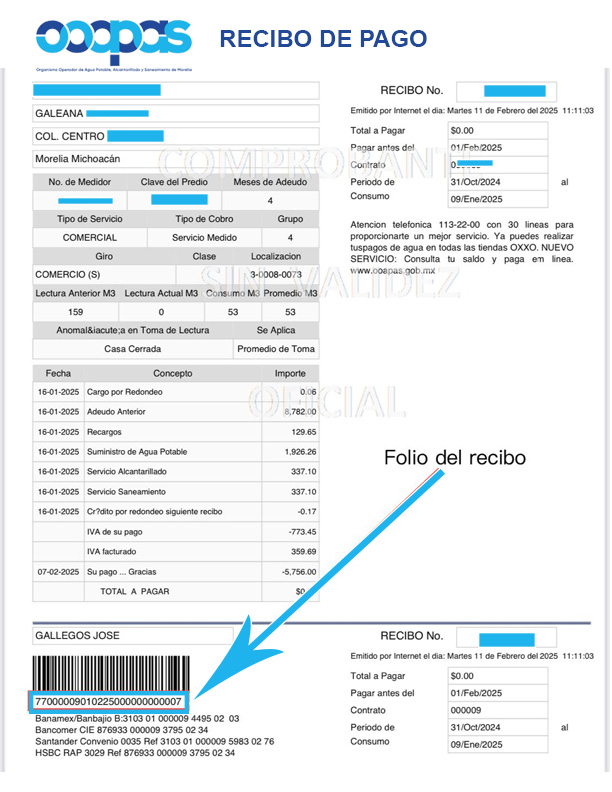Screen dimensions: 612x792
Task: Select the name field 'GALLEGOS JOSE'
Action: 133,635
